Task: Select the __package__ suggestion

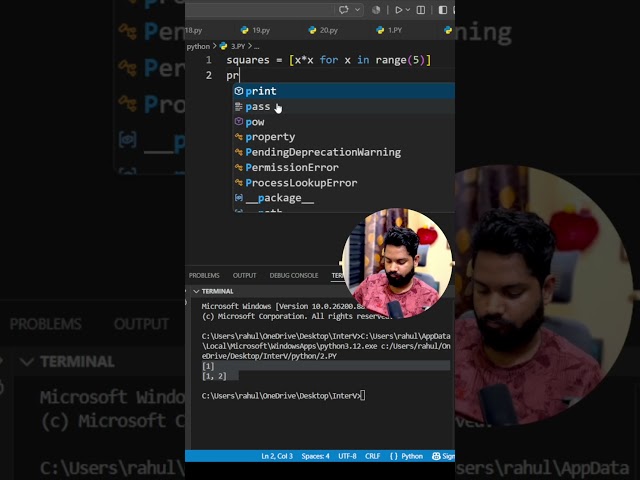Action: pyautogui.click(x=344, y=198)
